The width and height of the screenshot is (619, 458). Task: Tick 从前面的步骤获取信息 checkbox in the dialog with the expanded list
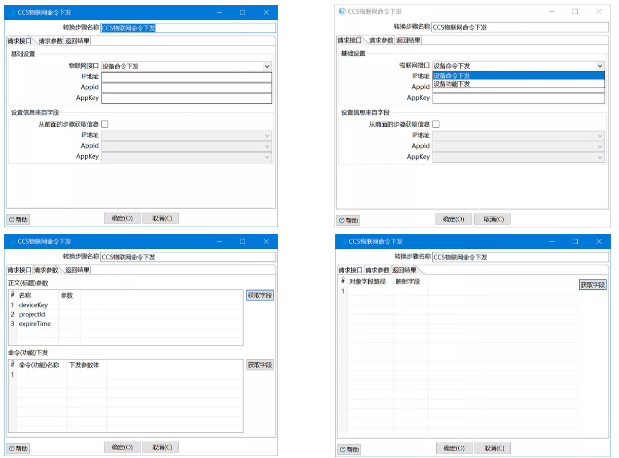pos(435,123)
